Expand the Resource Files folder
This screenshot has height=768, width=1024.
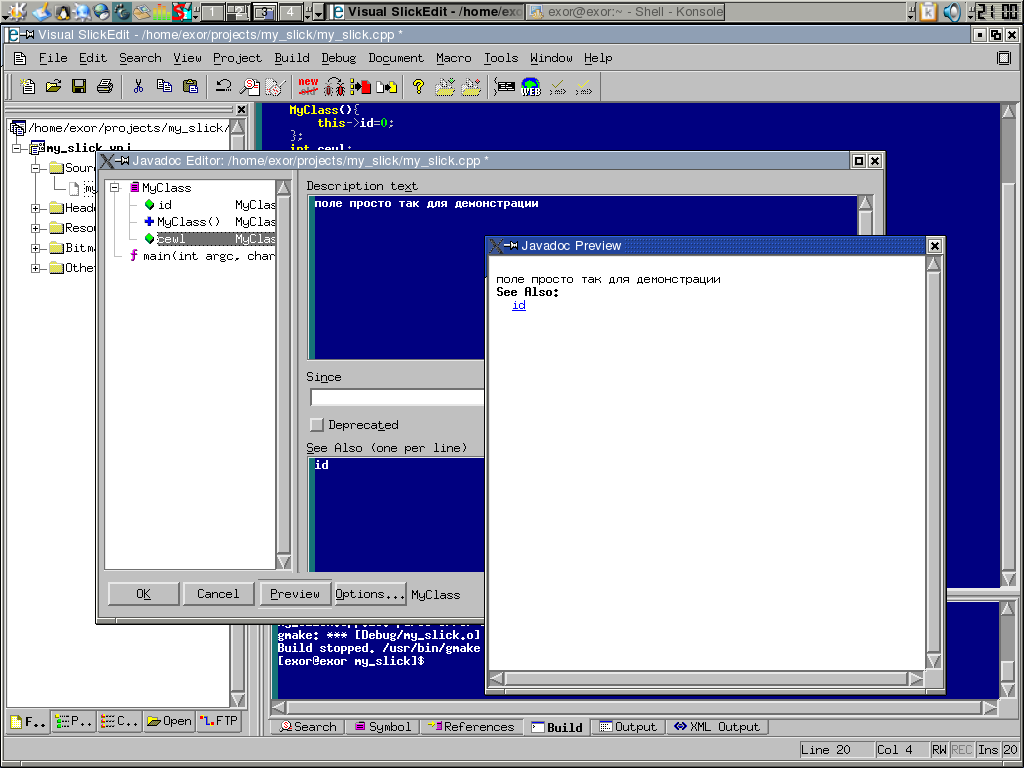tap(36, 228)
